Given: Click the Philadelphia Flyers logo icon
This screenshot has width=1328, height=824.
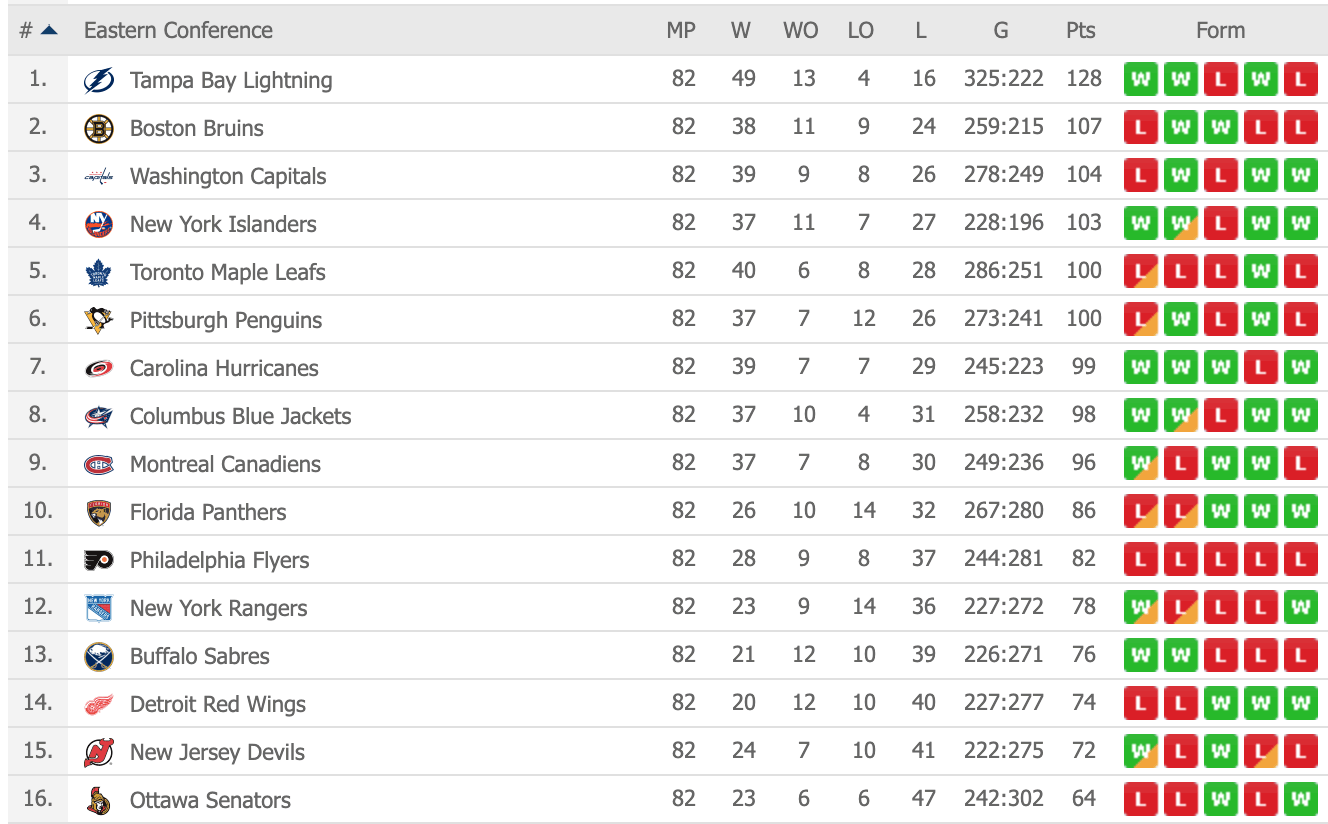Looking at the screenshot, I should [99, 560].
